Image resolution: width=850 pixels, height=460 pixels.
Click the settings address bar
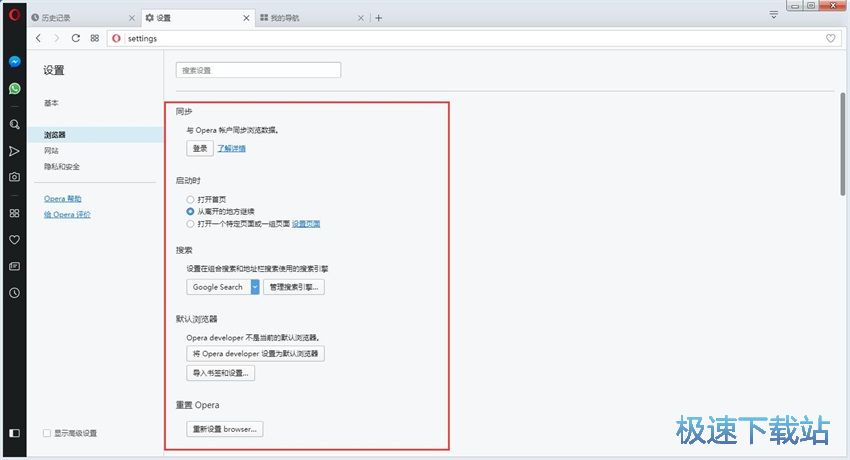point(472,38)
